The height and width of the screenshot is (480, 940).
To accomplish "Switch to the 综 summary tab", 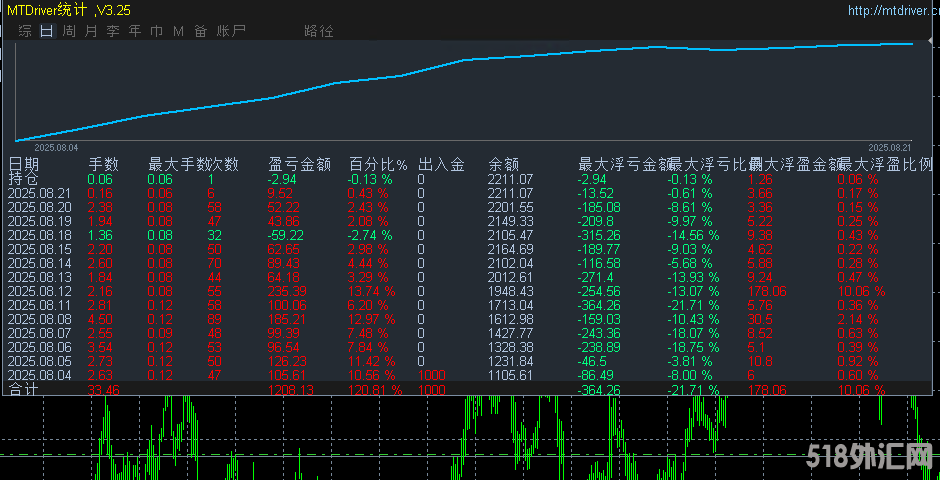I will pos(25,31).
